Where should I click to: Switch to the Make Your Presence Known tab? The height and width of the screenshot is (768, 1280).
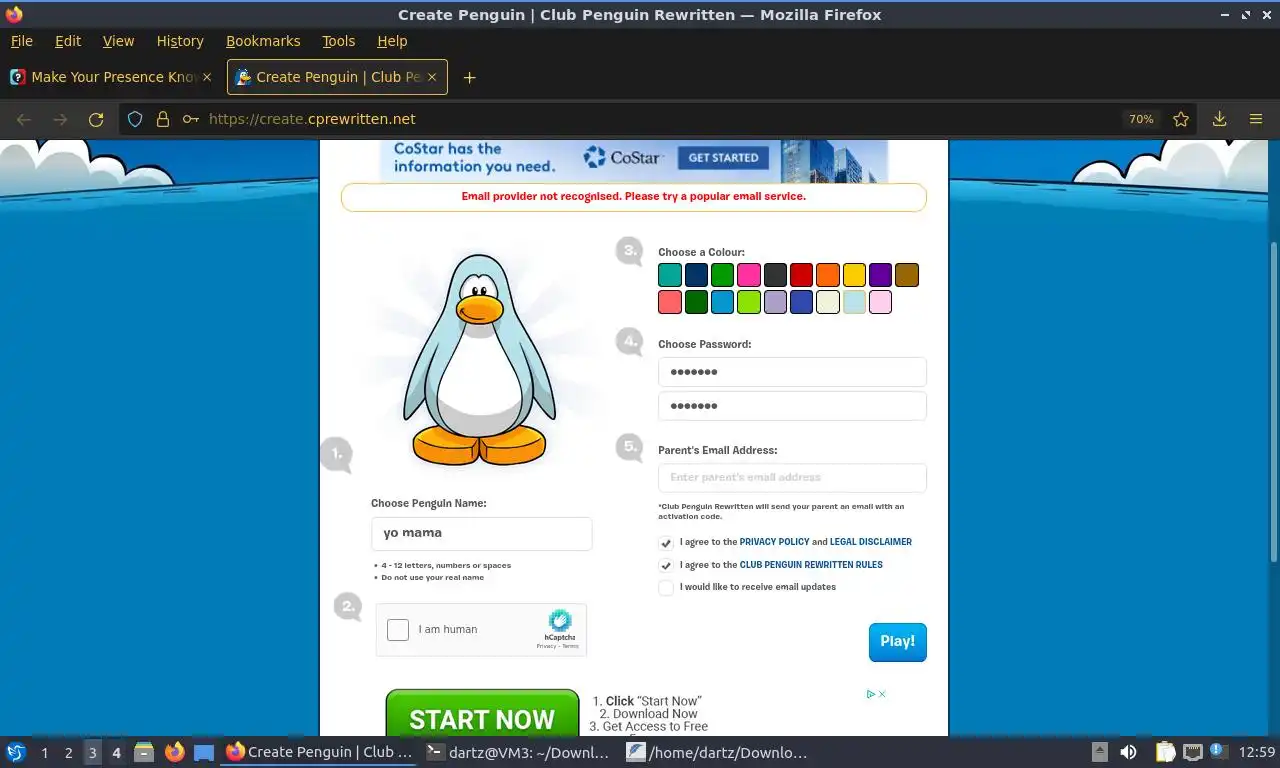111,77
